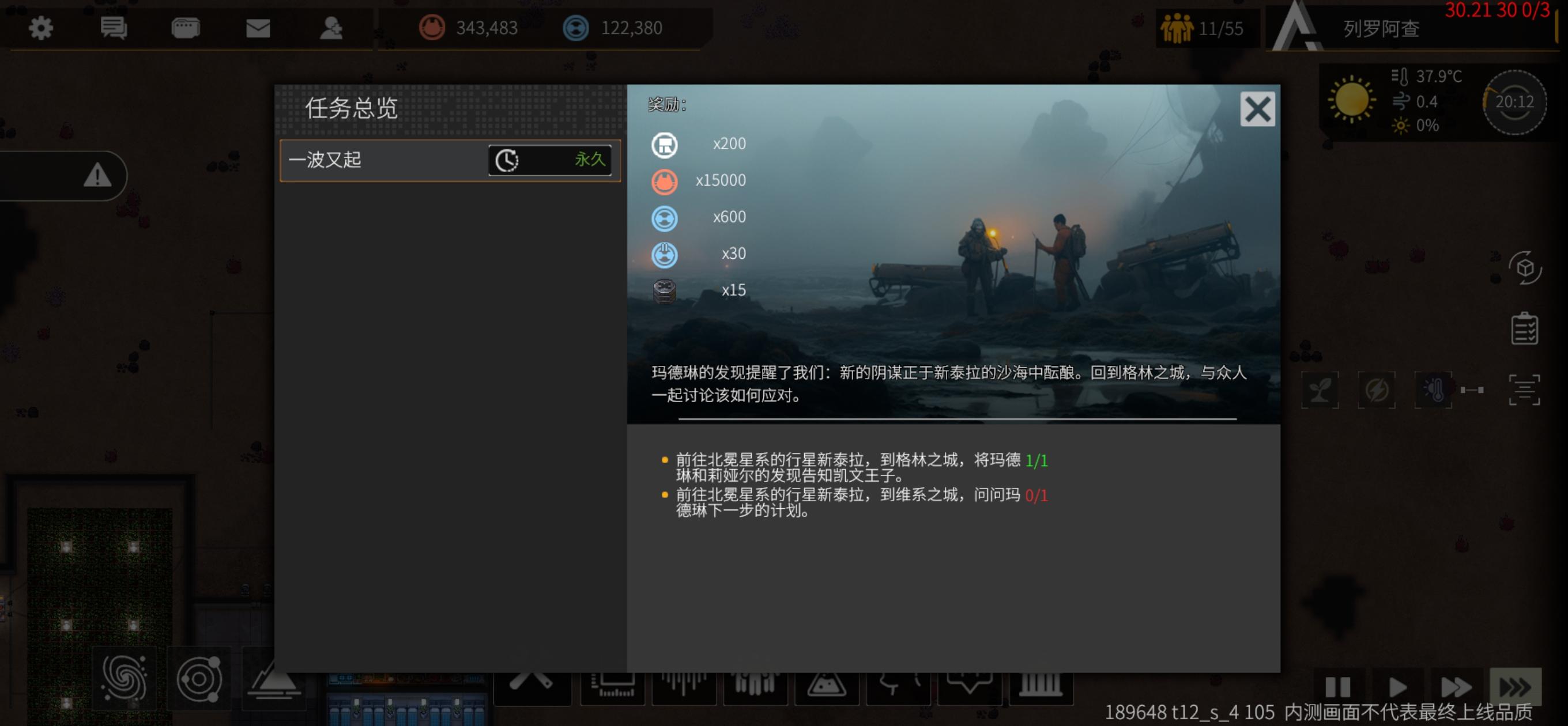Image resolution: width=1568 pixels, height=726 pixels.
Task: Click the 永久 timer badge
Action: pos(549,160)
